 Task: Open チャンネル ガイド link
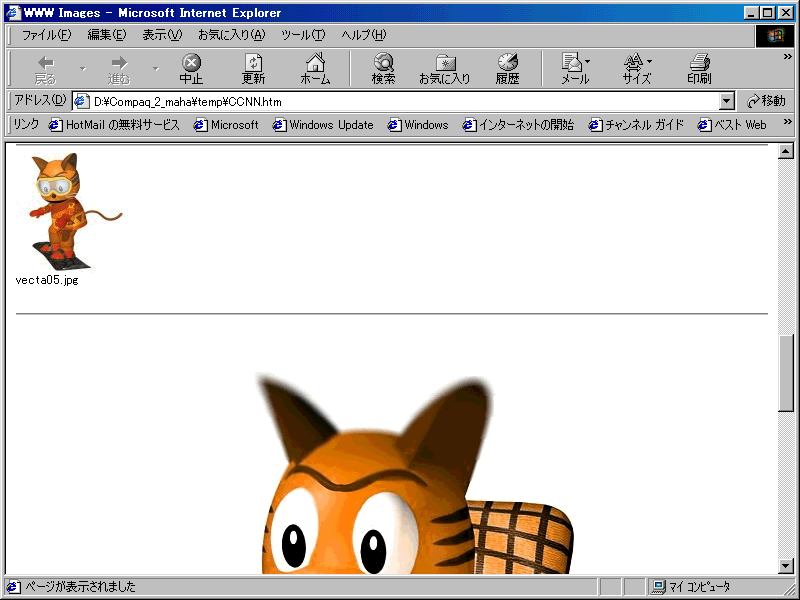[x=636, y=124]
